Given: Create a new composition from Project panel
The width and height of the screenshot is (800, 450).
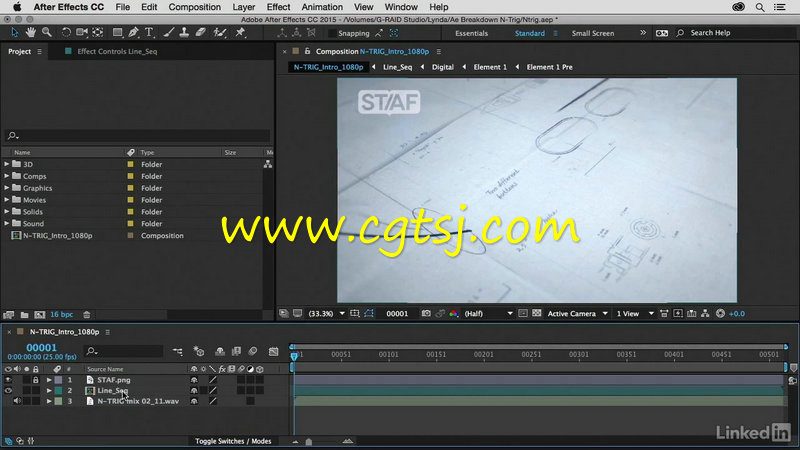Looking at the screenshot, I should coord(39,315).
